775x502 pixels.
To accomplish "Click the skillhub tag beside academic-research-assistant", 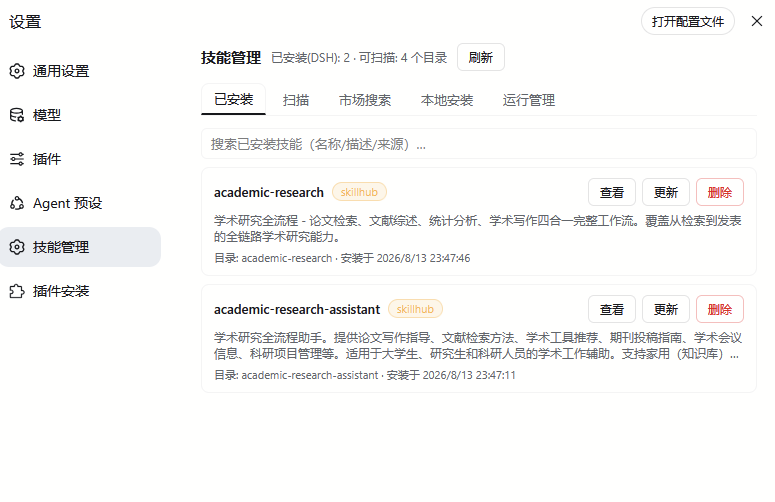I will coord(415,309).
